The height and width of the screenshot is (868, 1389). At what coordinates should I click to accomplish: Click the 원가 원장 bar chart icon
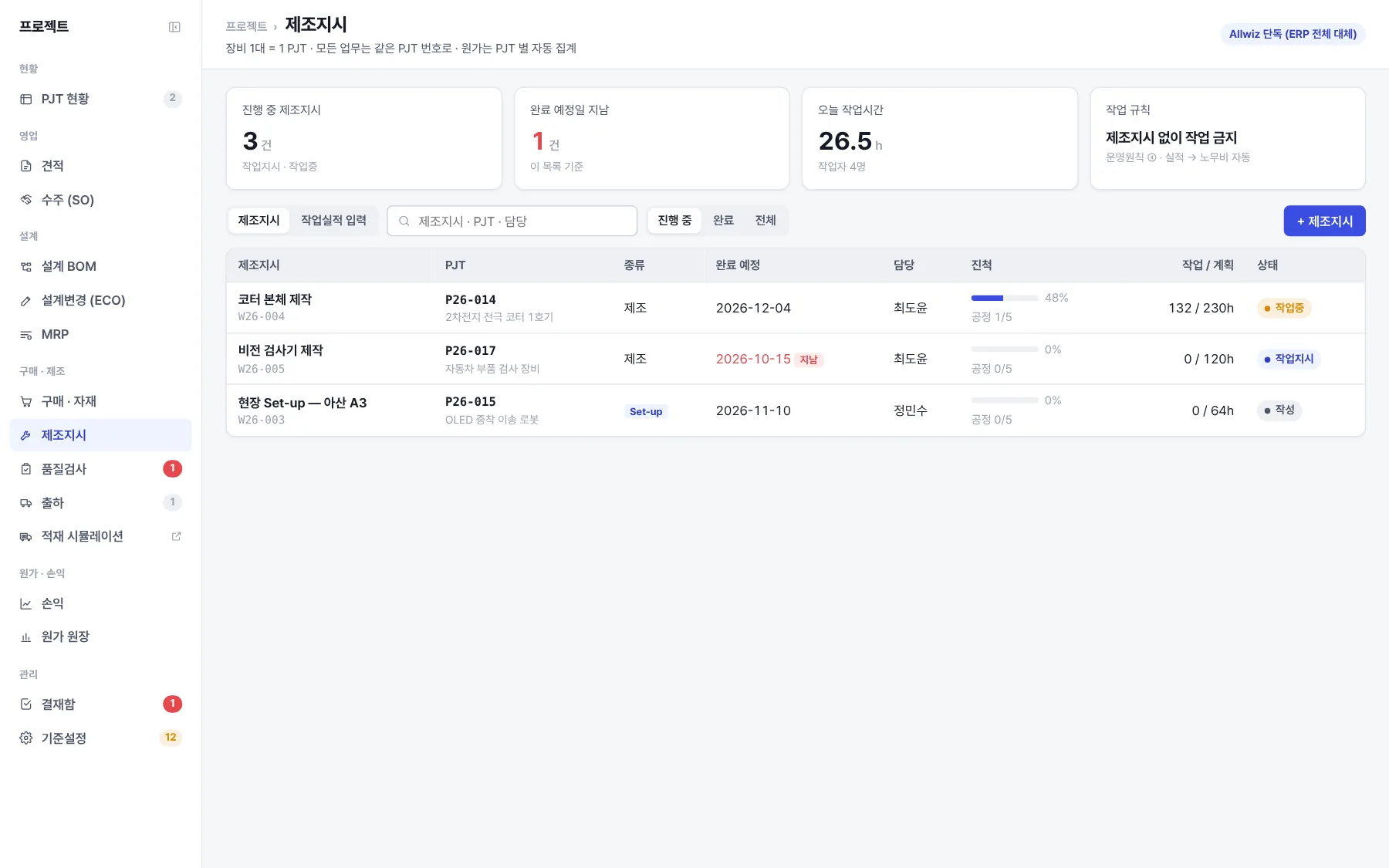pos(26,637)
